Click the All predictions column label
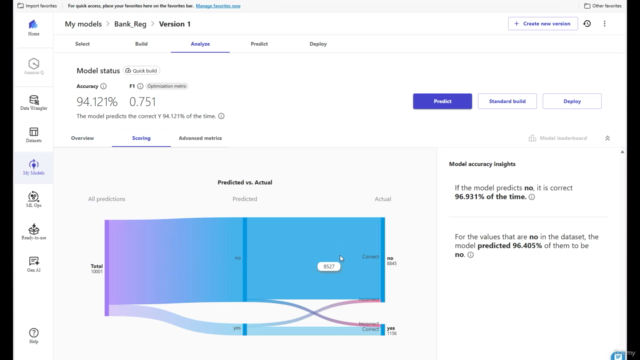This screenshot has height=360, width=640. coord(107,199)
